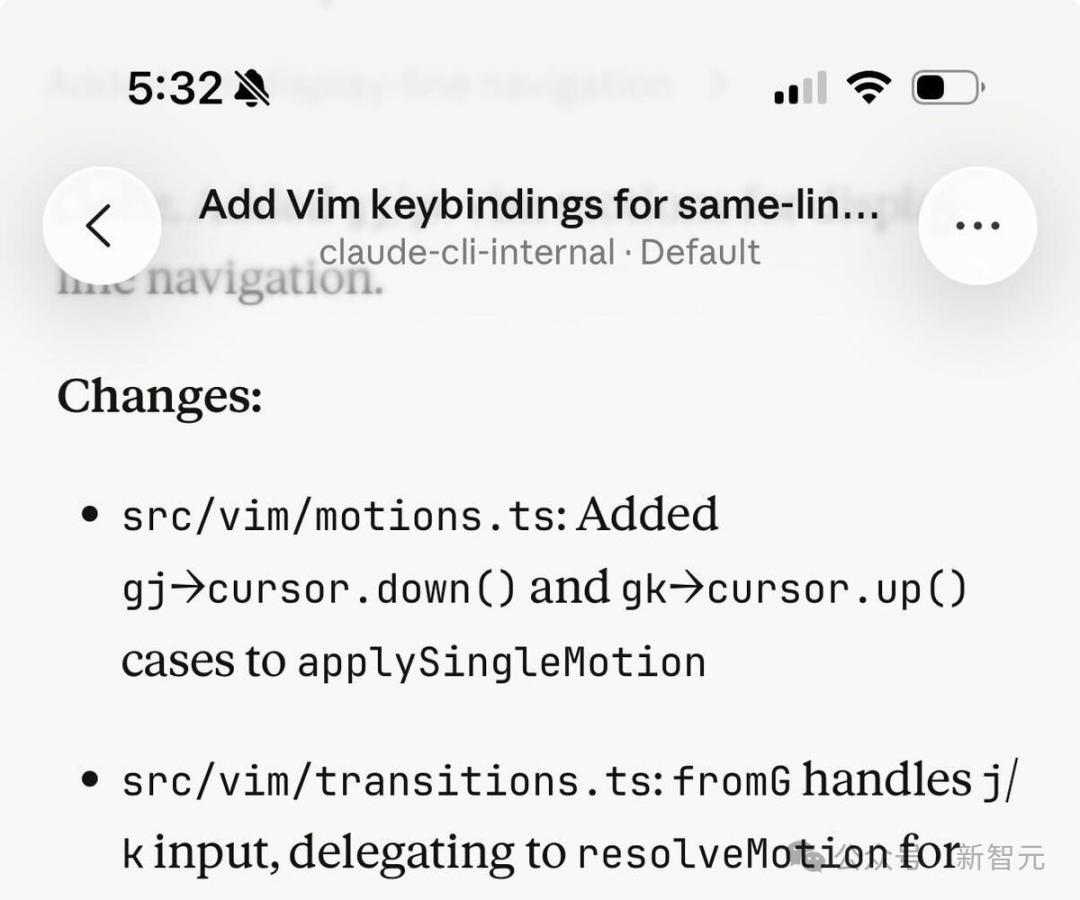Screen dimensions: 1080x900
Task: Click the 新智元 watermark text
Action: coord(1000,857)
